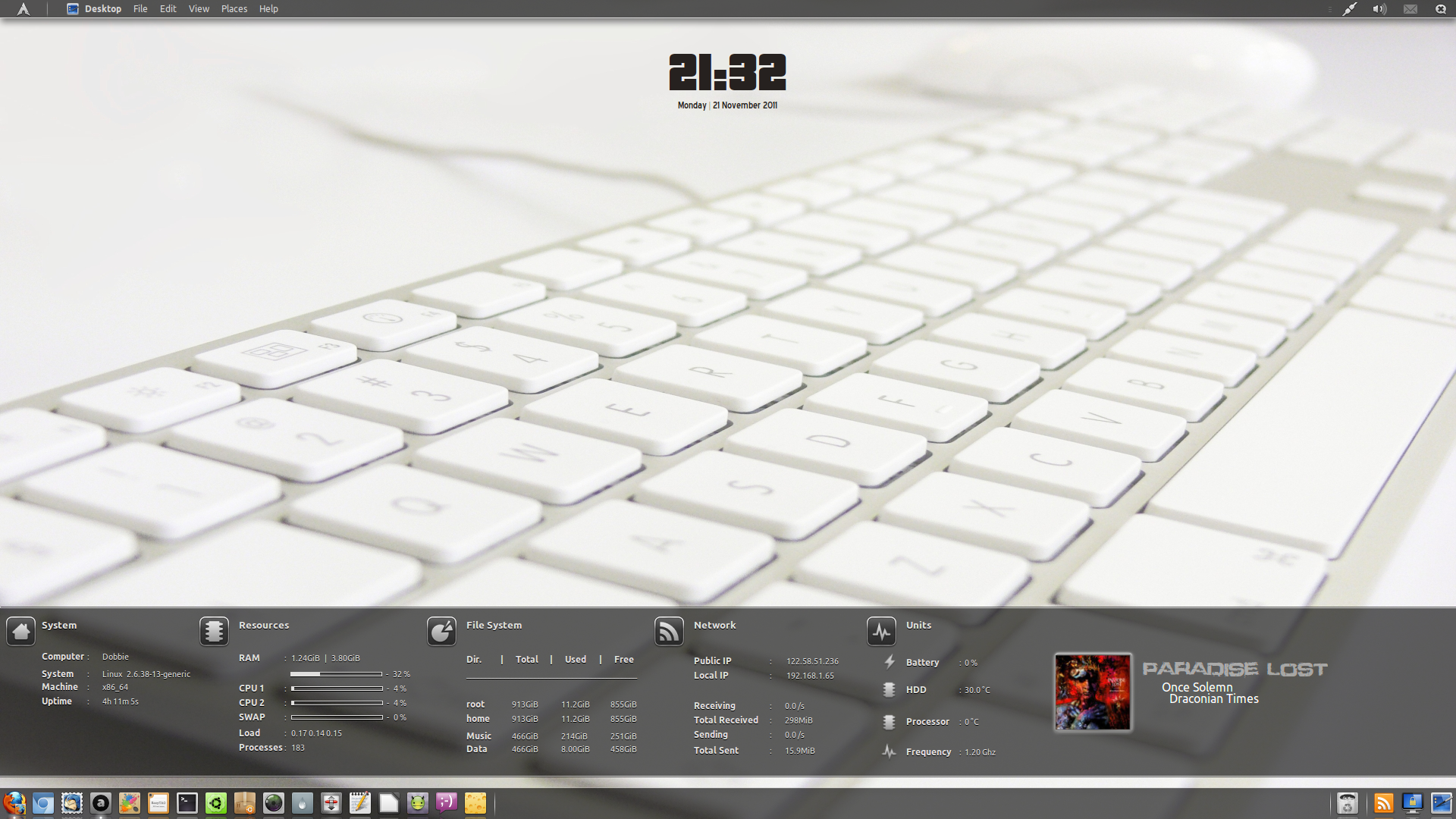
Task: Open the File menu
Action: [140, 8]
